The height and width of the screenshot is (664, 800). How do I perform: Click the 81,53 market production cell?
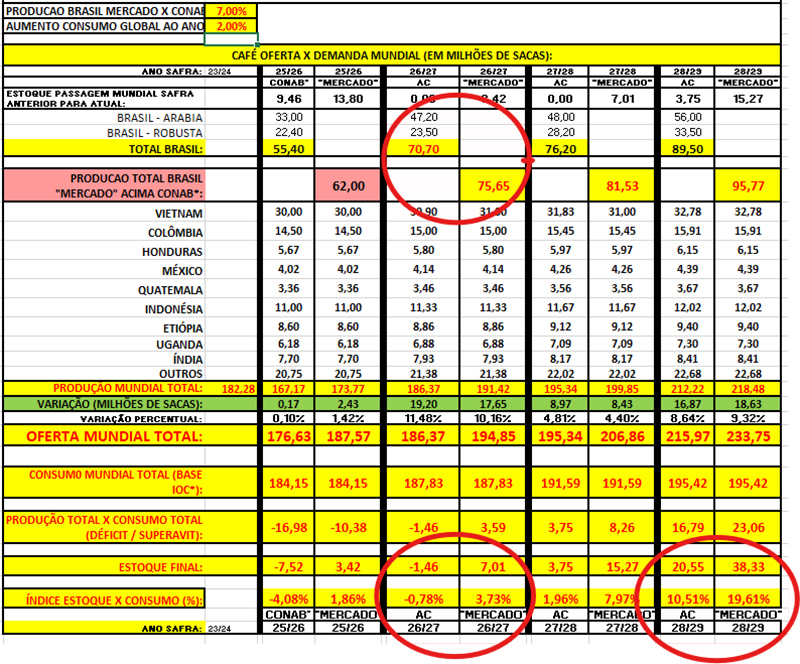pos(621,185)
